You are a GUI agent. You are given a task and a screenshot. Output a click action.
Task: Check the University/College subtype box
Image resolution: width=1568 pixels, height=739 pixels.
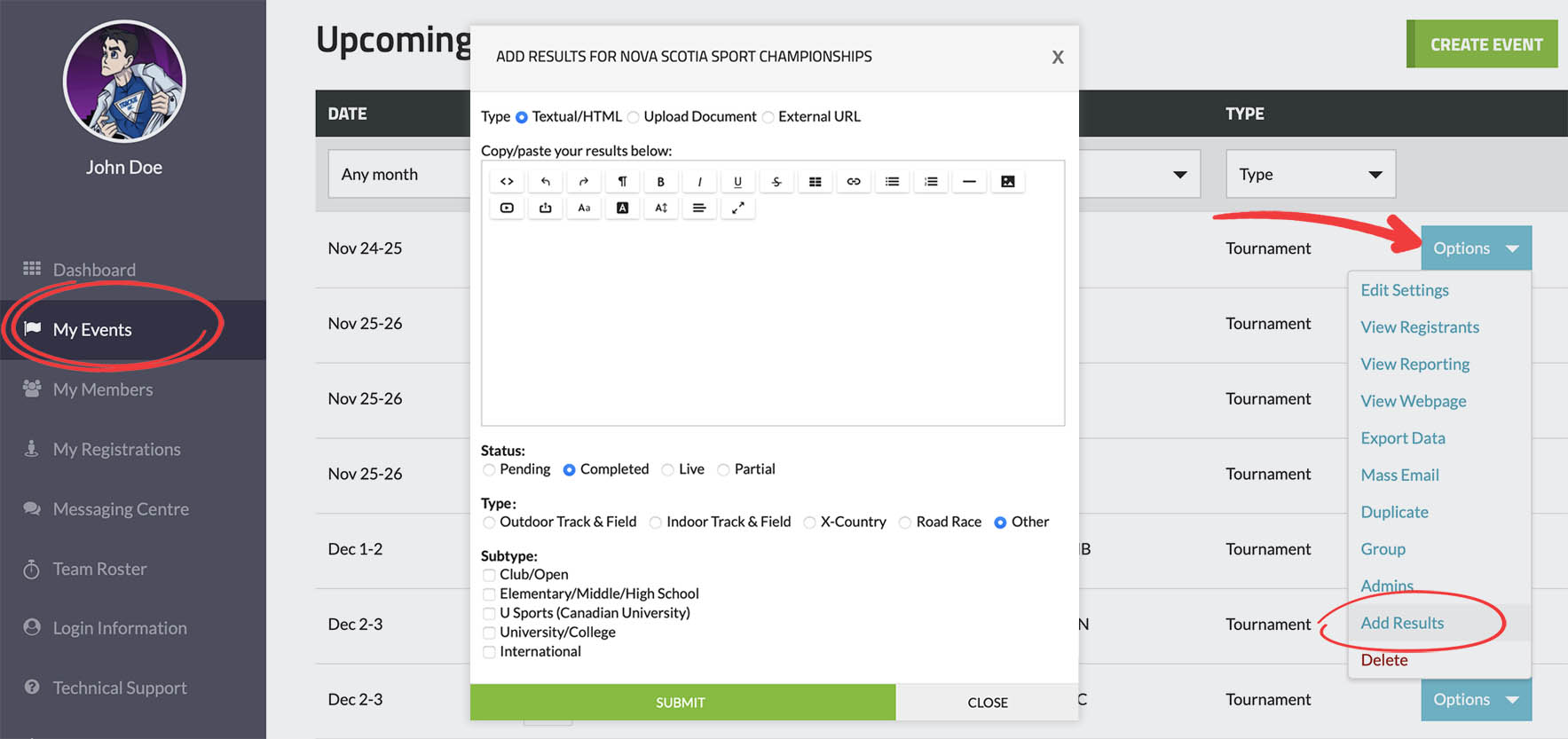coord(489,633)
